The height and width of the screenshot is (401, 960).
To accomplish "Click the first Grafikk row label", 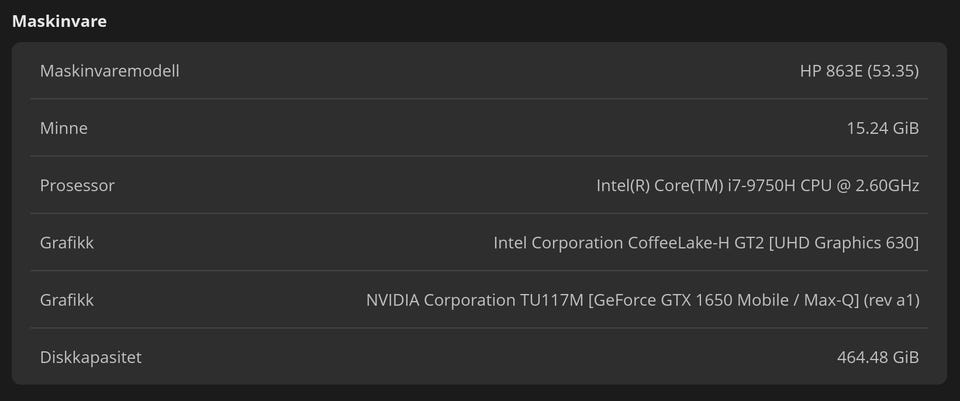I will (67, 242).
